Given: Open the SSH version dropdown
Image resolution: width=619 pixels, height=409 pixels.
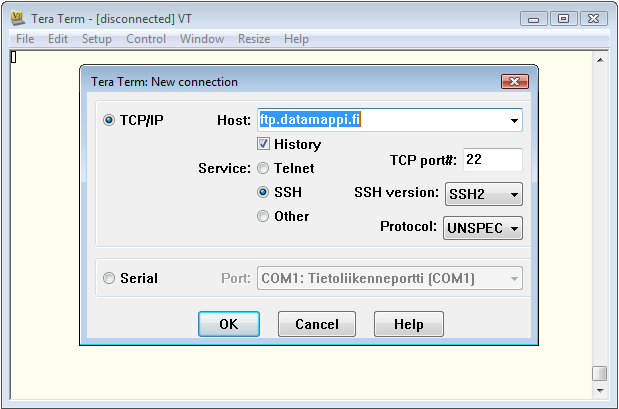Looking at the screenshot, I should pyautogui.click(x=484, y=194).
